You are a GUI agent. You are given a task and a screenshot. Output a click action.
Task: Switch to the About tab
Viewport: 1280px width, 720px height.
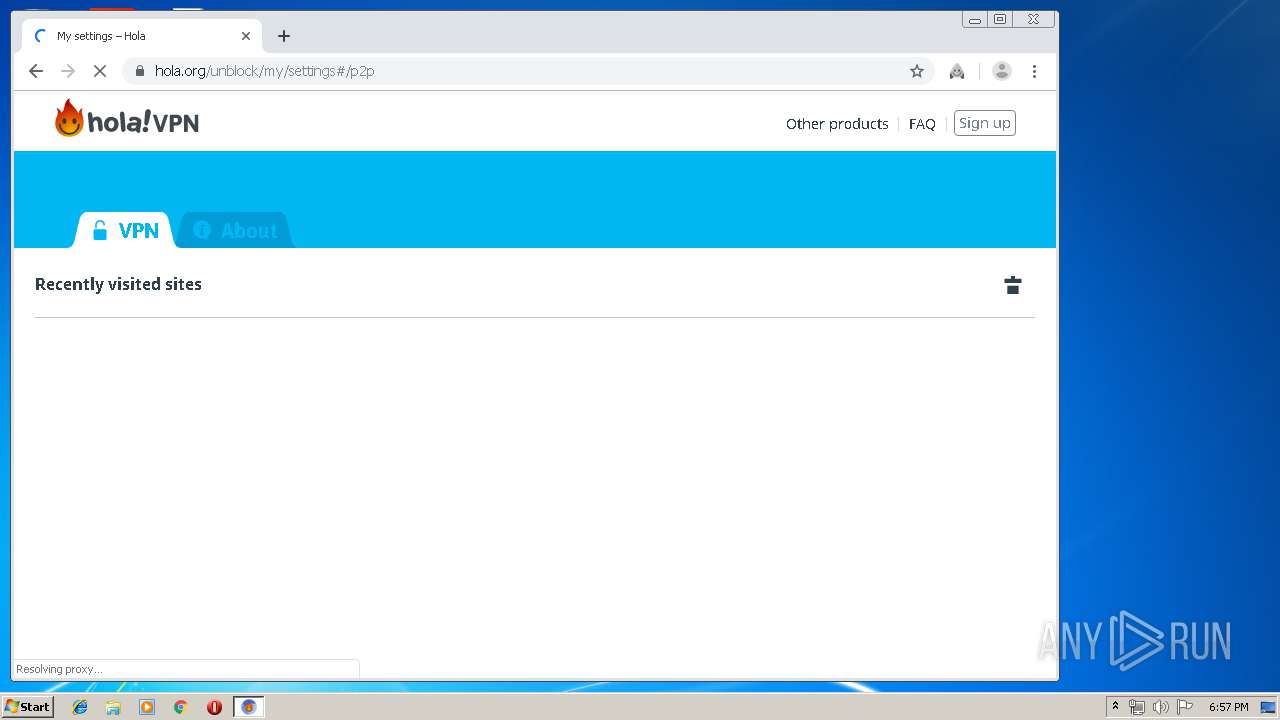pos(236,230)
